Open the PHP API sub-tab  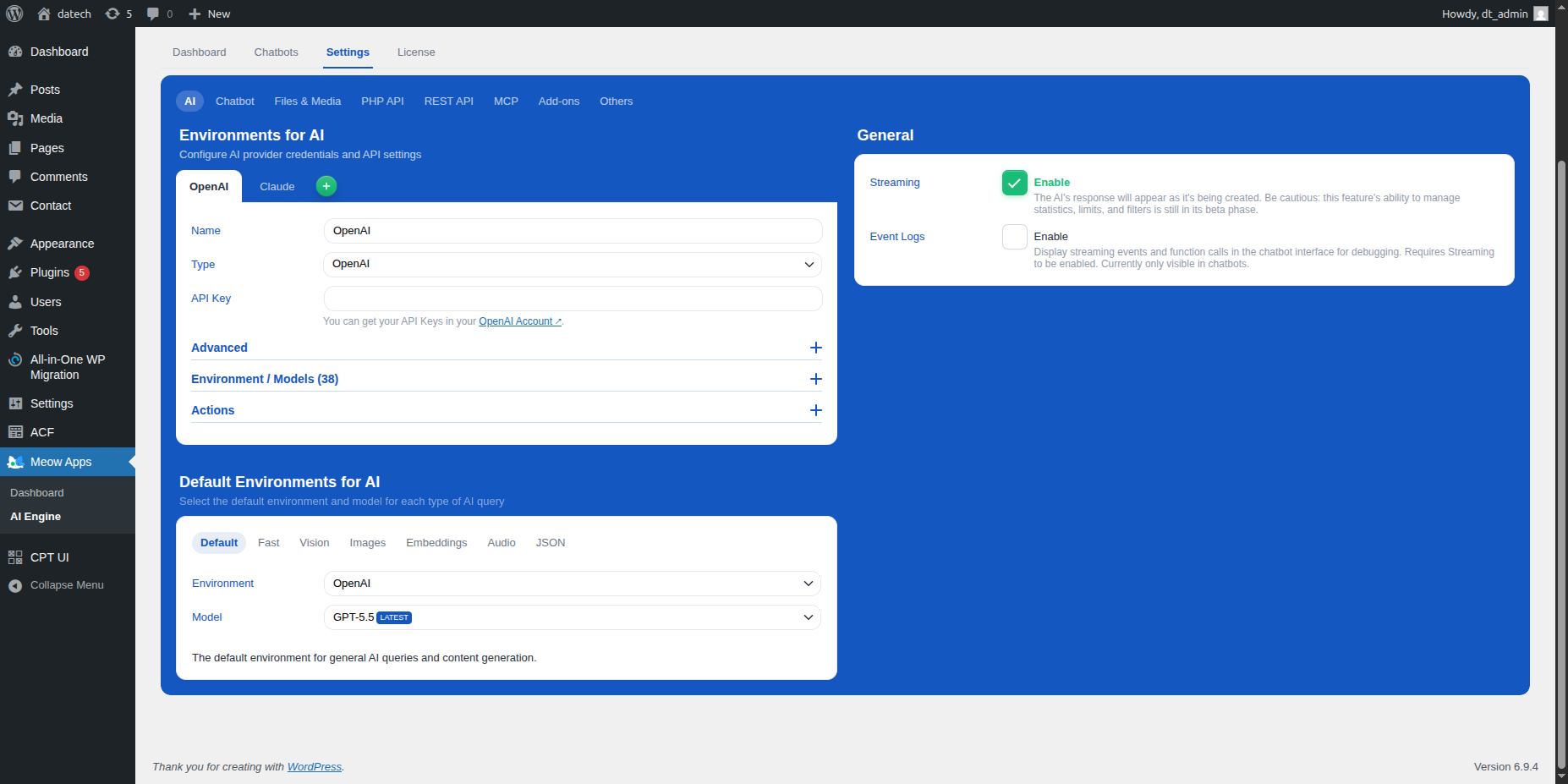click(x=383, y=101)
